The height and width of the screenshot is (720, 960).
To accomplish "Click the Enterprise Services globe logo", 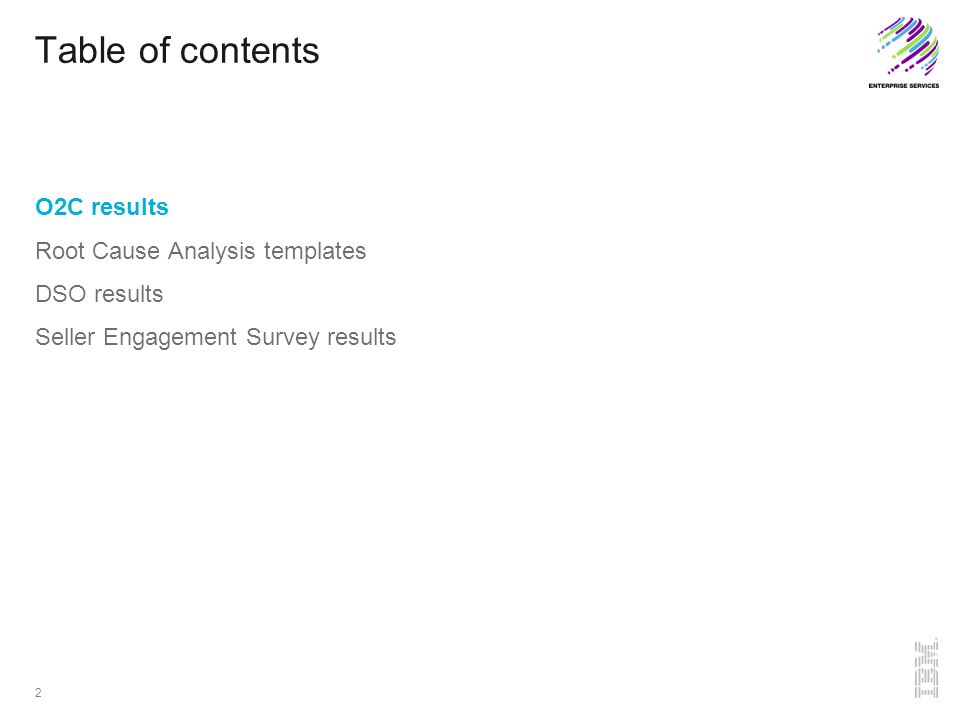I will point(908,47).
